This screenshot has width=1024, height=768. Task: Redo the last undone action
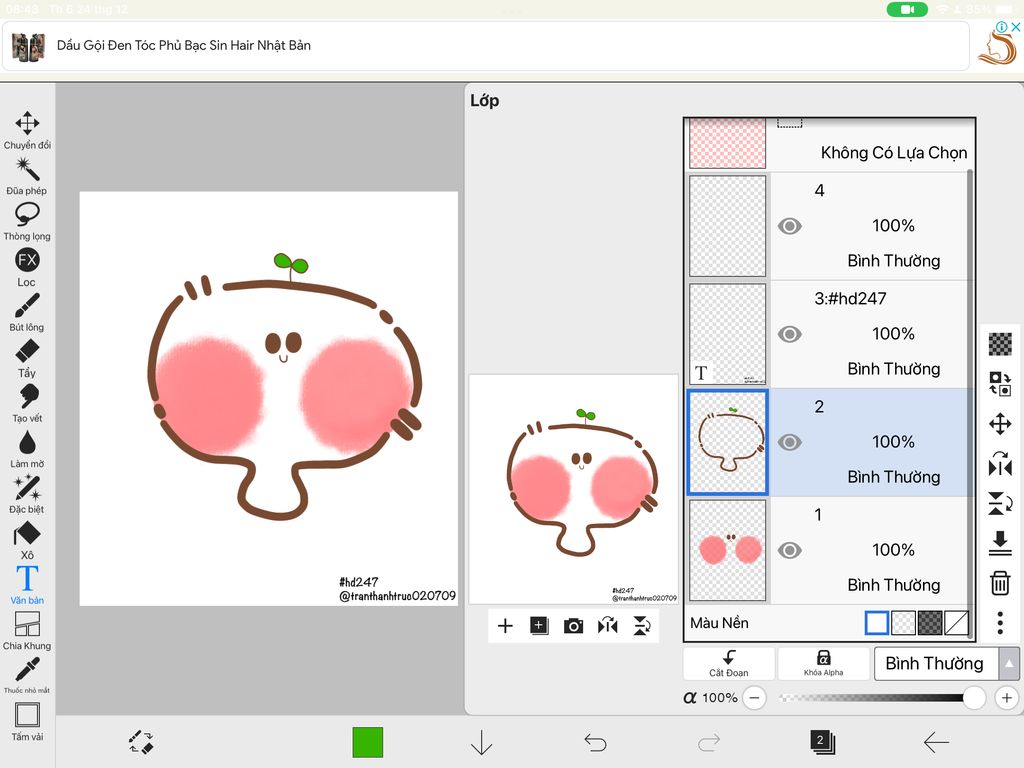point(709,743)
